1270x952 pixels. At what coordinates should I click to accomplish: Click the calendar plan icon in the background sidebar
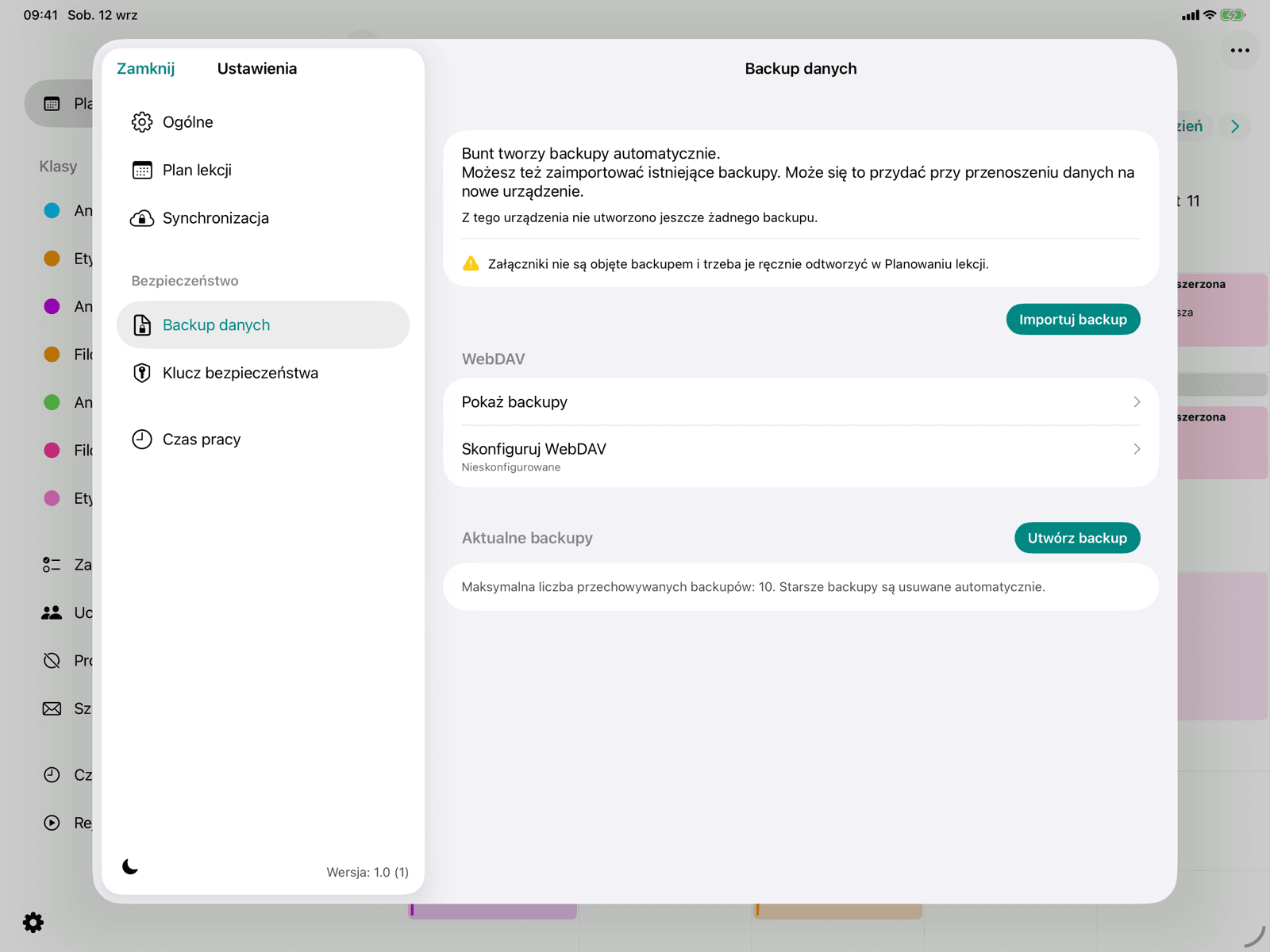pos(52,103)
